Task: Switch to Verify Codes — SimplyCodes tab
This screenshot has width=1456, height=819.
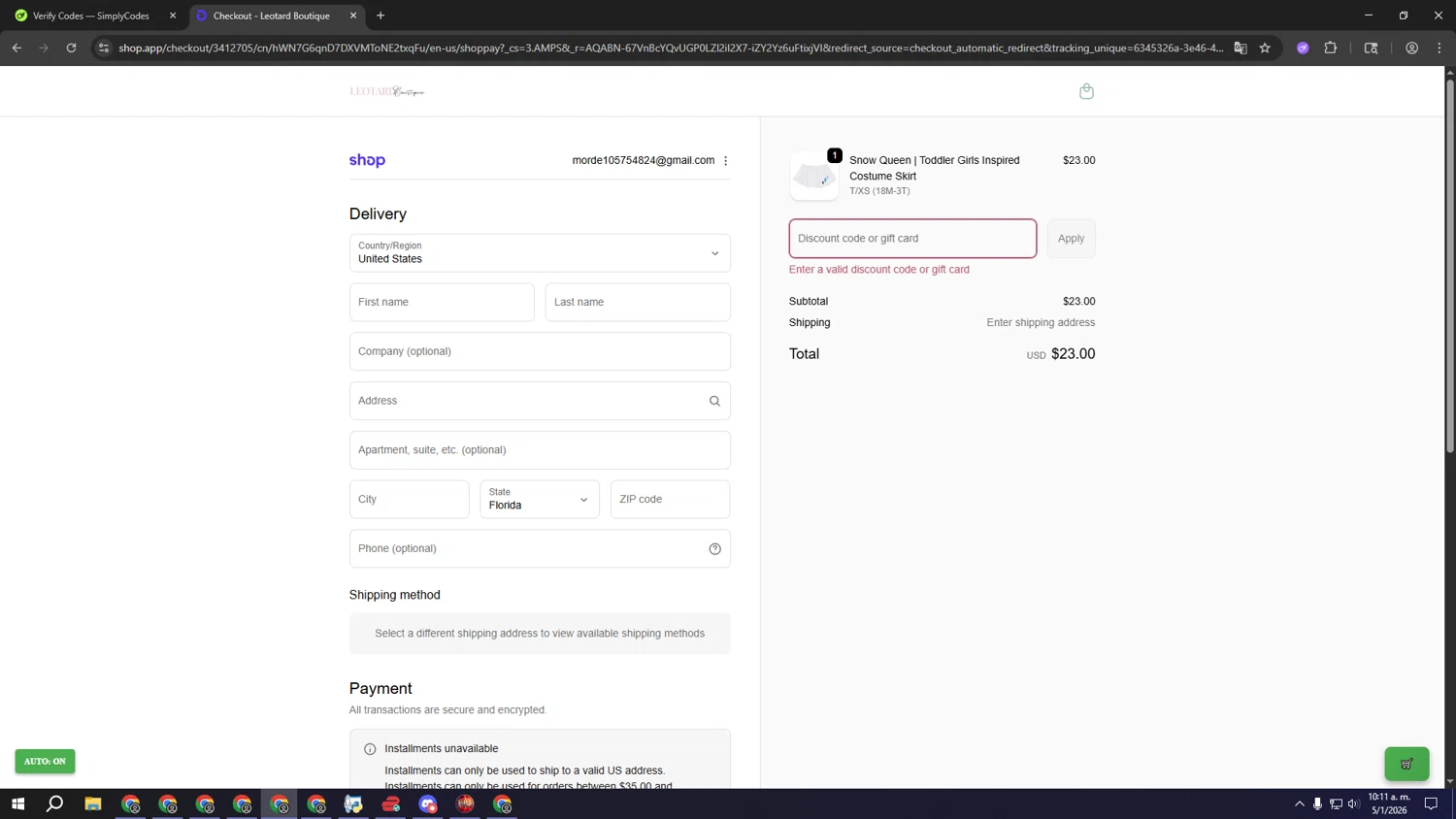Action: pyautogui.click(x=91, y=16)
